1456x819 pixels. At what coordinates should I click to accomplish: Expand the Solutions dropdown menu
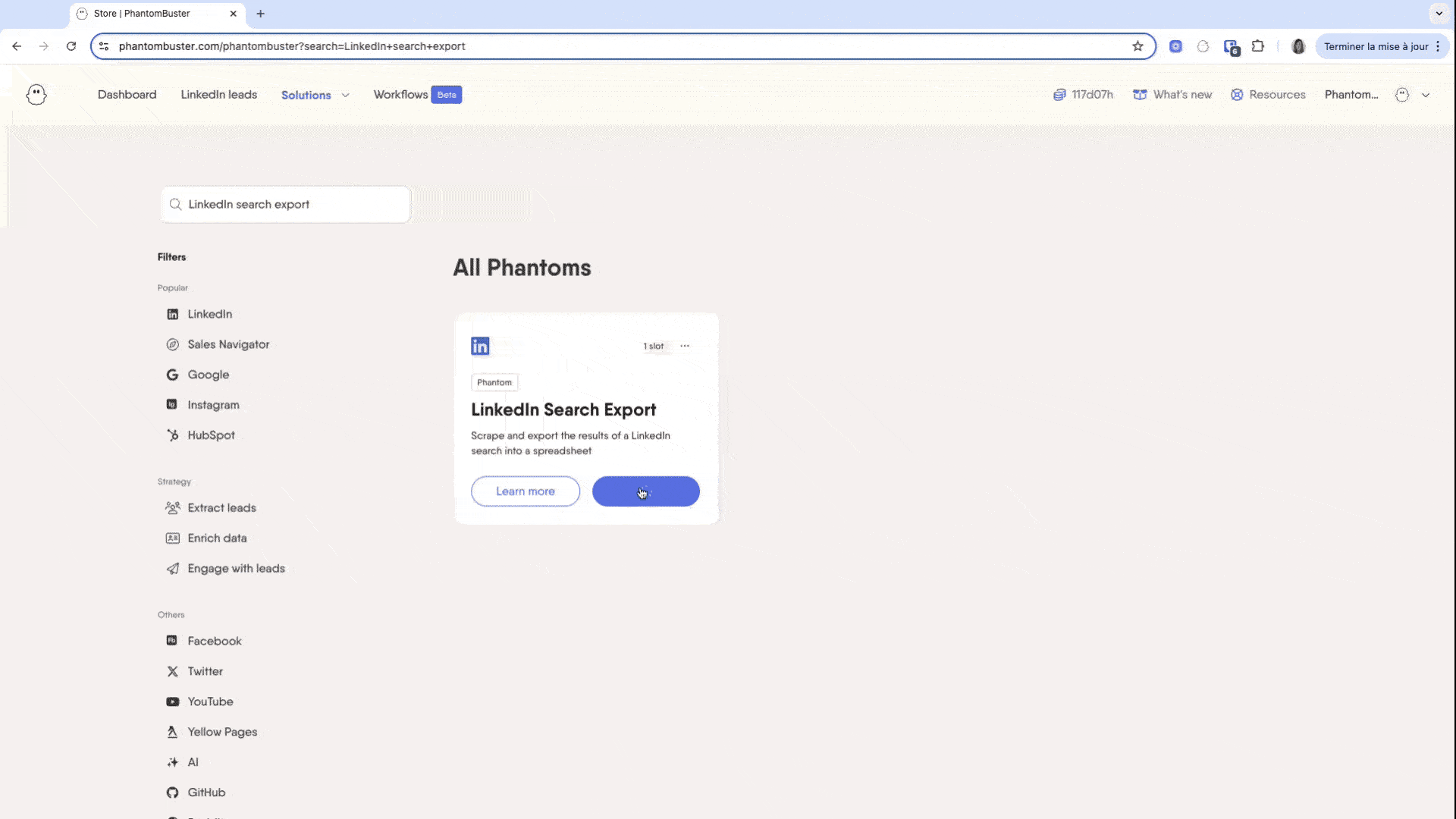pos(315,95)
